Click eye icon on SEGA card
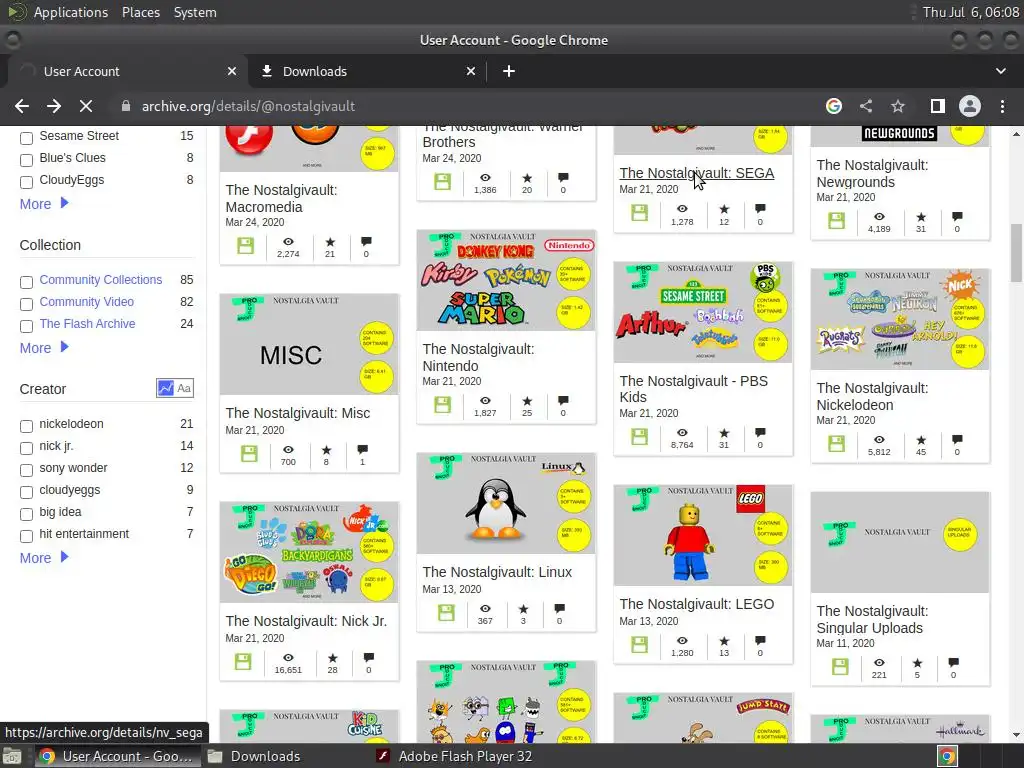Screen dimensions: 1024x768 click(x=682, y=209)
